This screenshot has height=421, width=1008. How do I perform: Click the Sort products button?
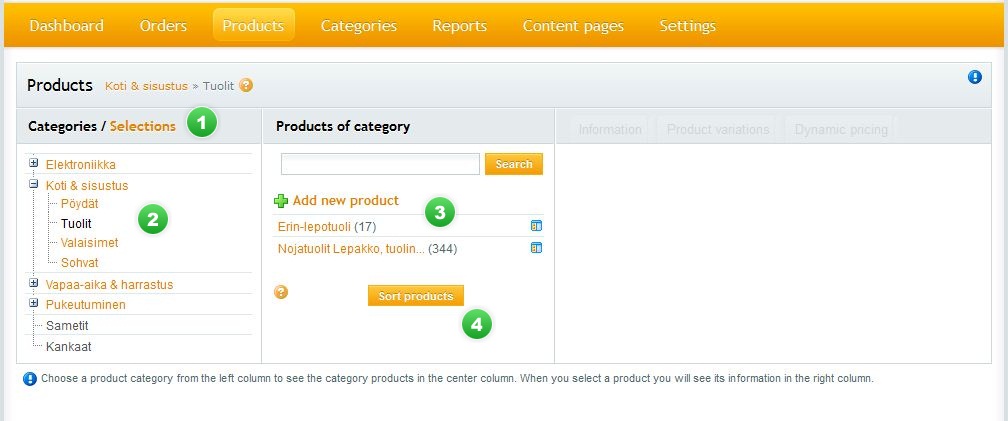tap(415, 296)
